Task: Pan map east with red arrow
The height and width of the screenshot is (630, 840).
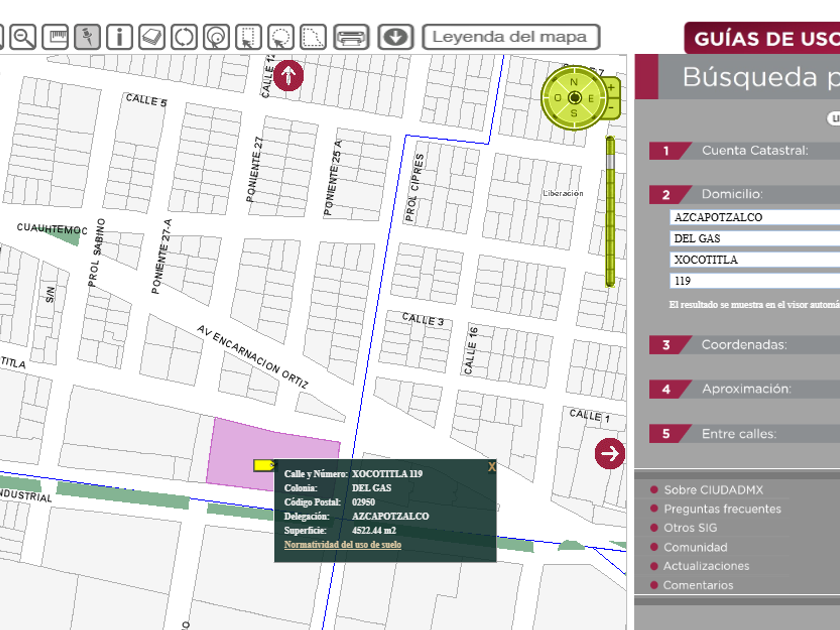Action: (x=609, y=453)
